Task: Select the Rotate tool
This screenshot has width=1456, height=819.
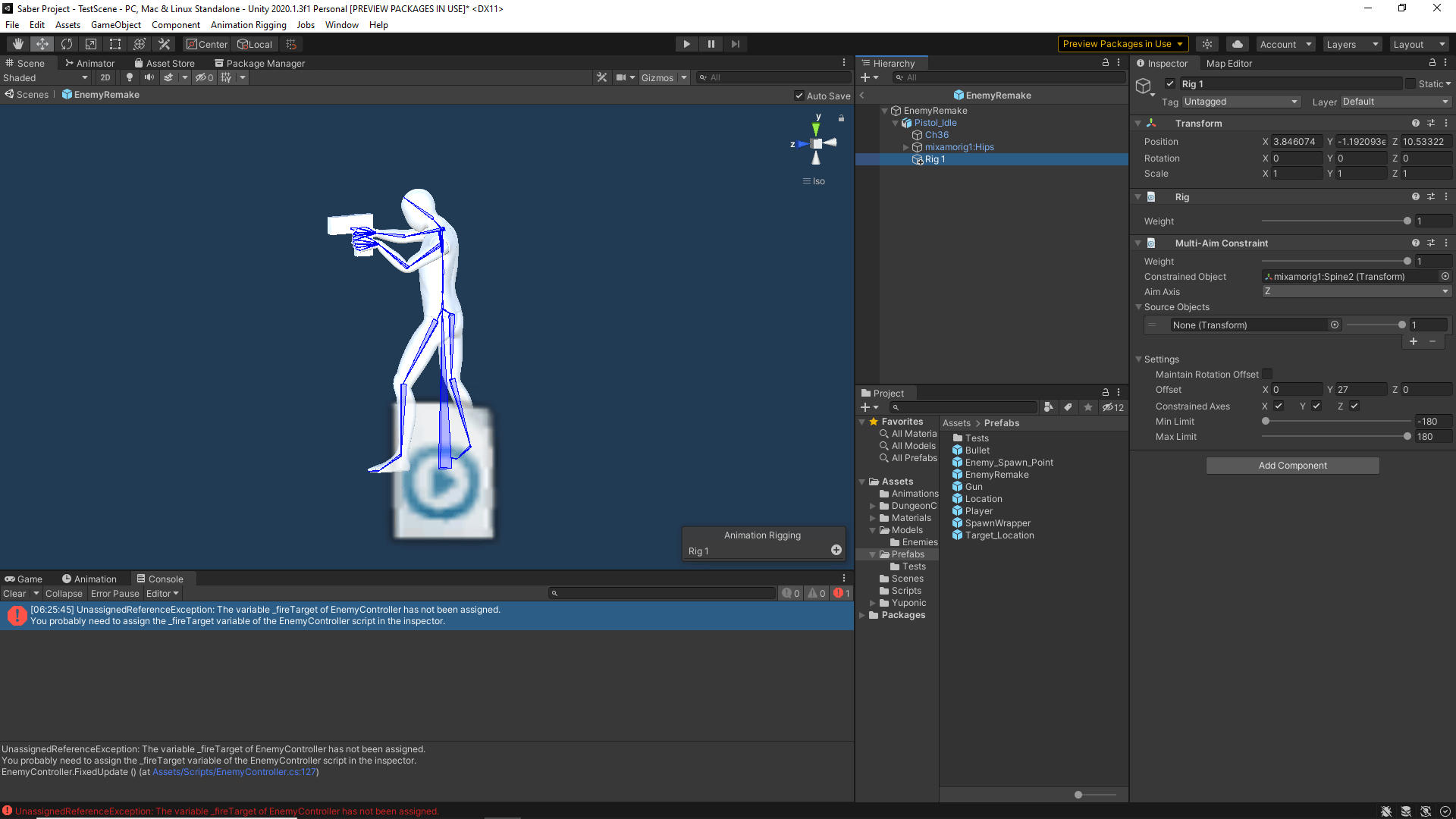Action: tap(67, 44)
